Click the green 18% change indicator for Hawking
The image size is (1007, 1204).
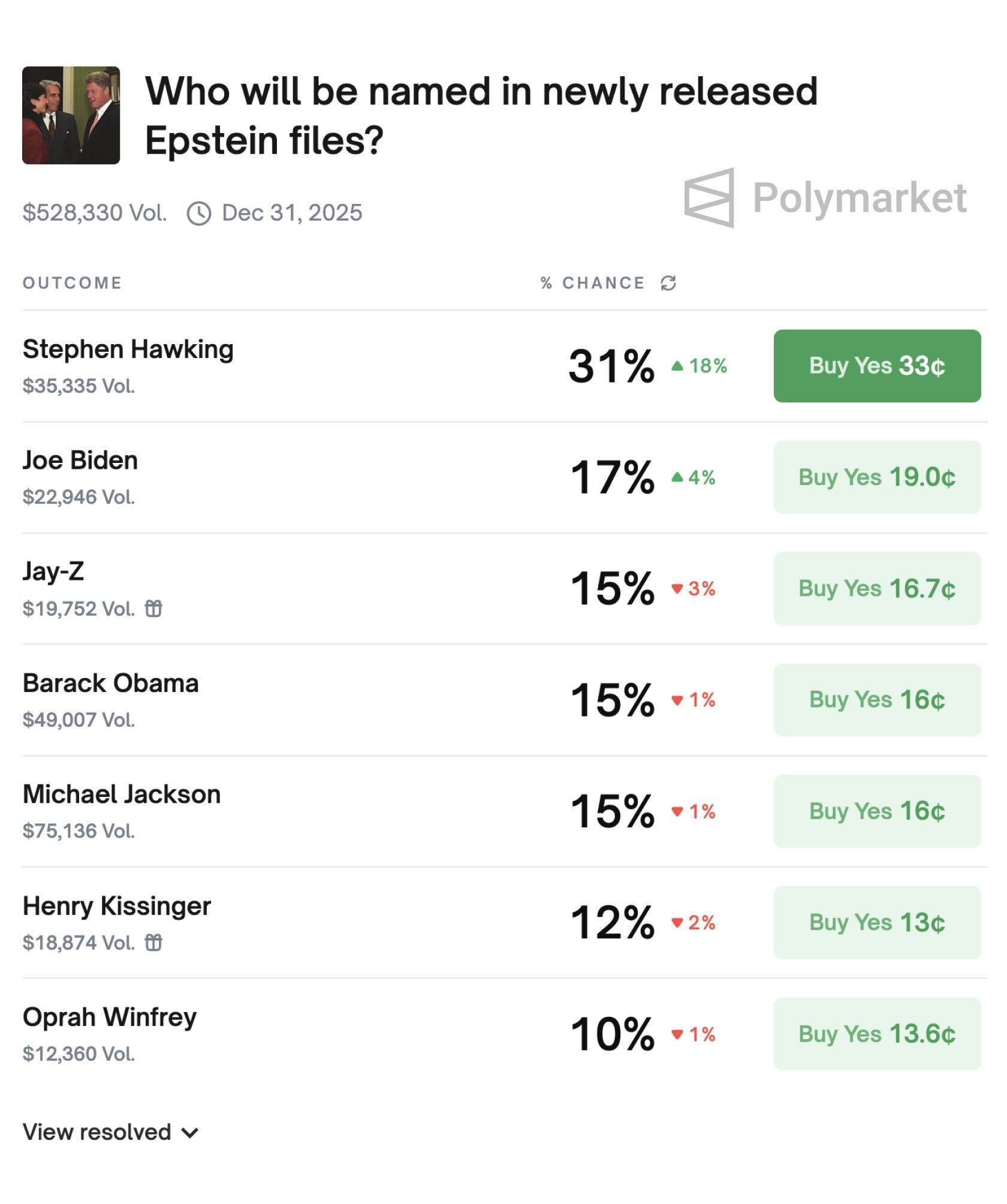point(700,366)
